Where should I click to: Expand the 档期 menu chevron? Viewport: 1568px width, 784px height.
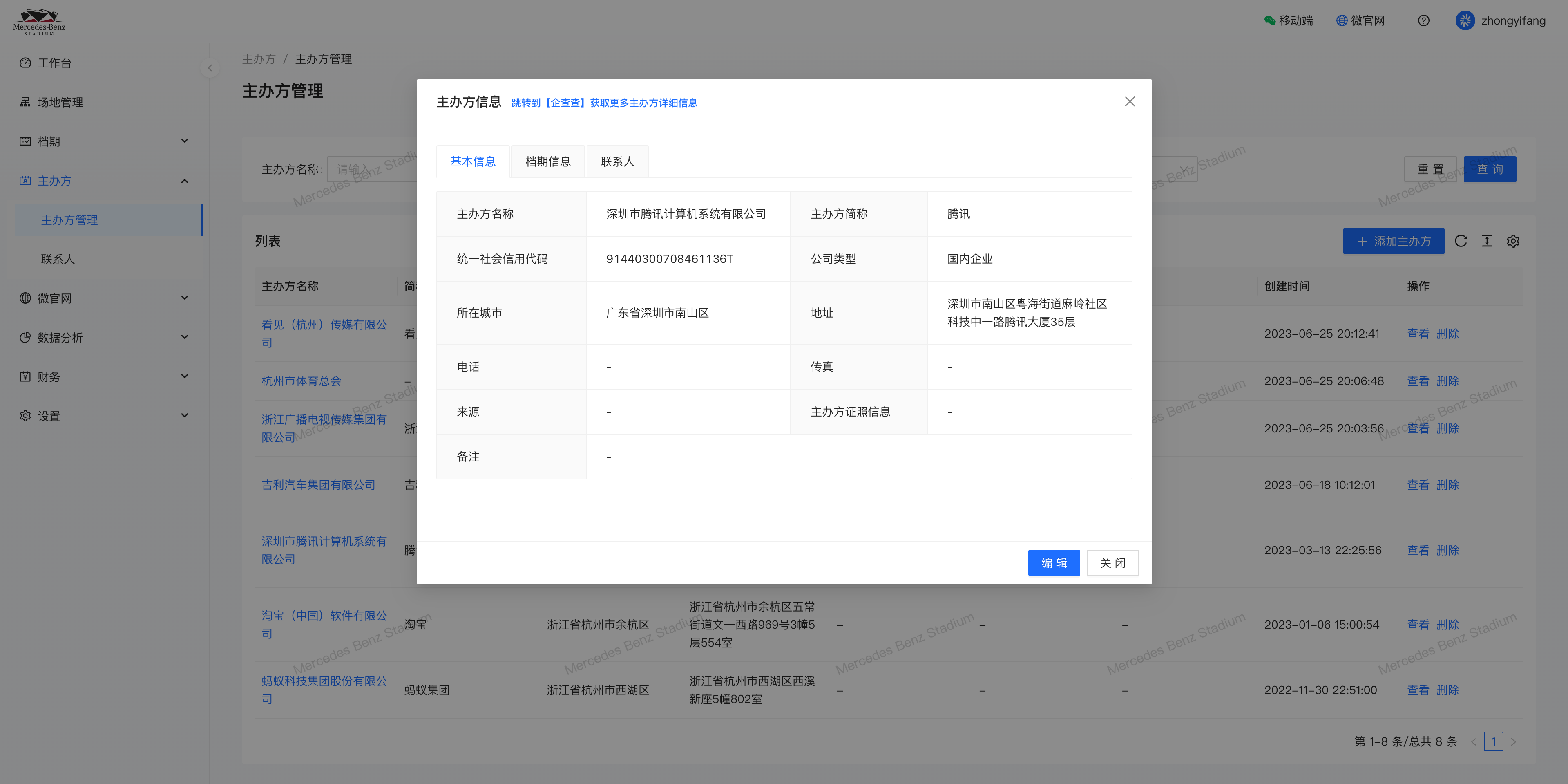(184, 141)
